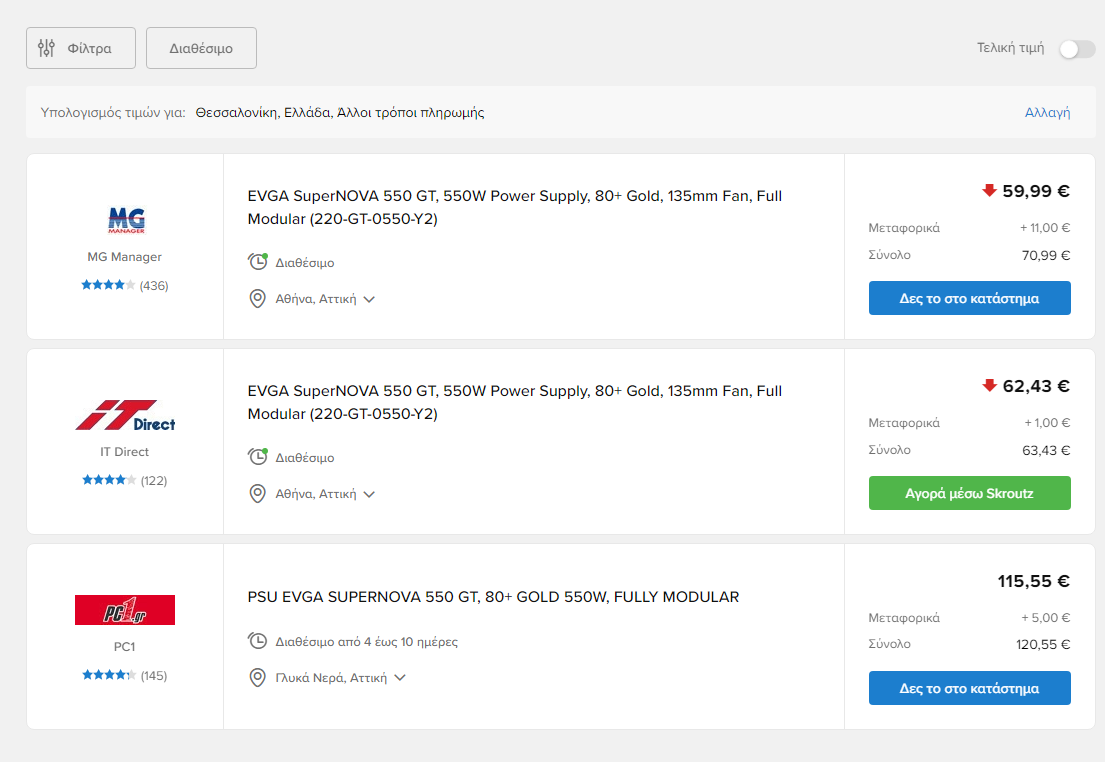
Task: Click price drop arrow next to 62,43 €
Action: coord(989,386)
